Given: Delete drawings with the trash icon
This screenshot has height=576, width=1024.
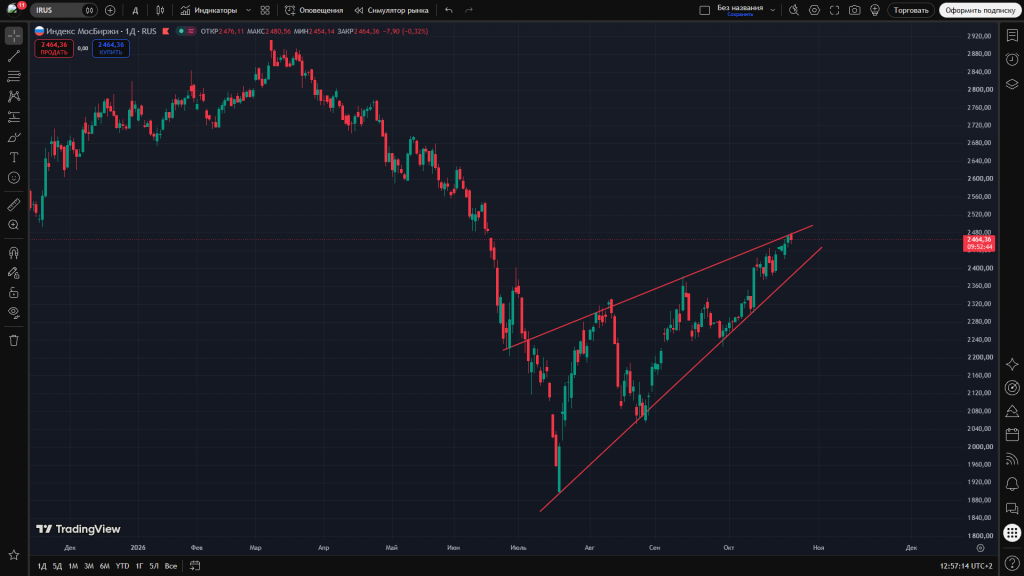Looking at the screenshot, I should pyautogui.click(x=14, y=340).
